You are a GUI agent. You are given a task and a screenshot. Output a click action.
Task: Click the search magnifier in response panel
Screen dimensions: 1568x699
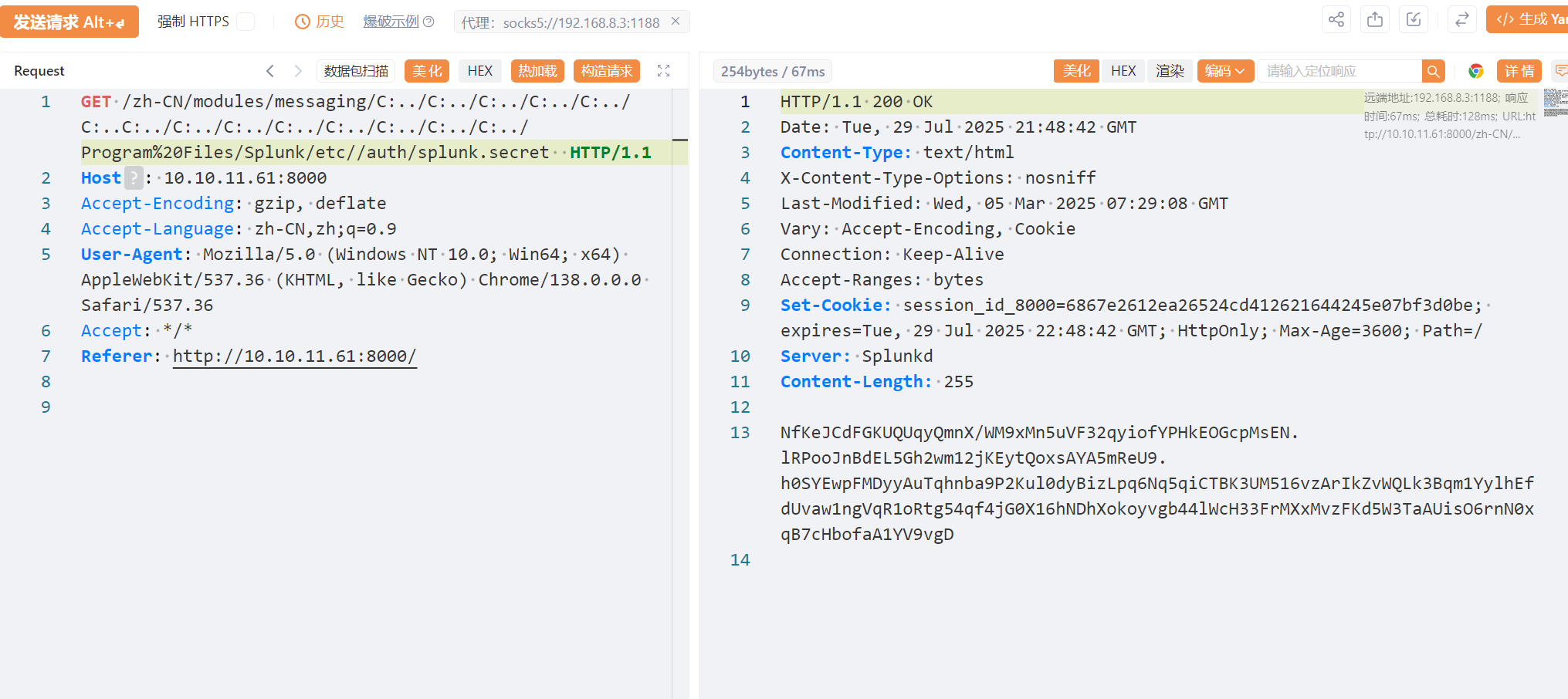1433,71
